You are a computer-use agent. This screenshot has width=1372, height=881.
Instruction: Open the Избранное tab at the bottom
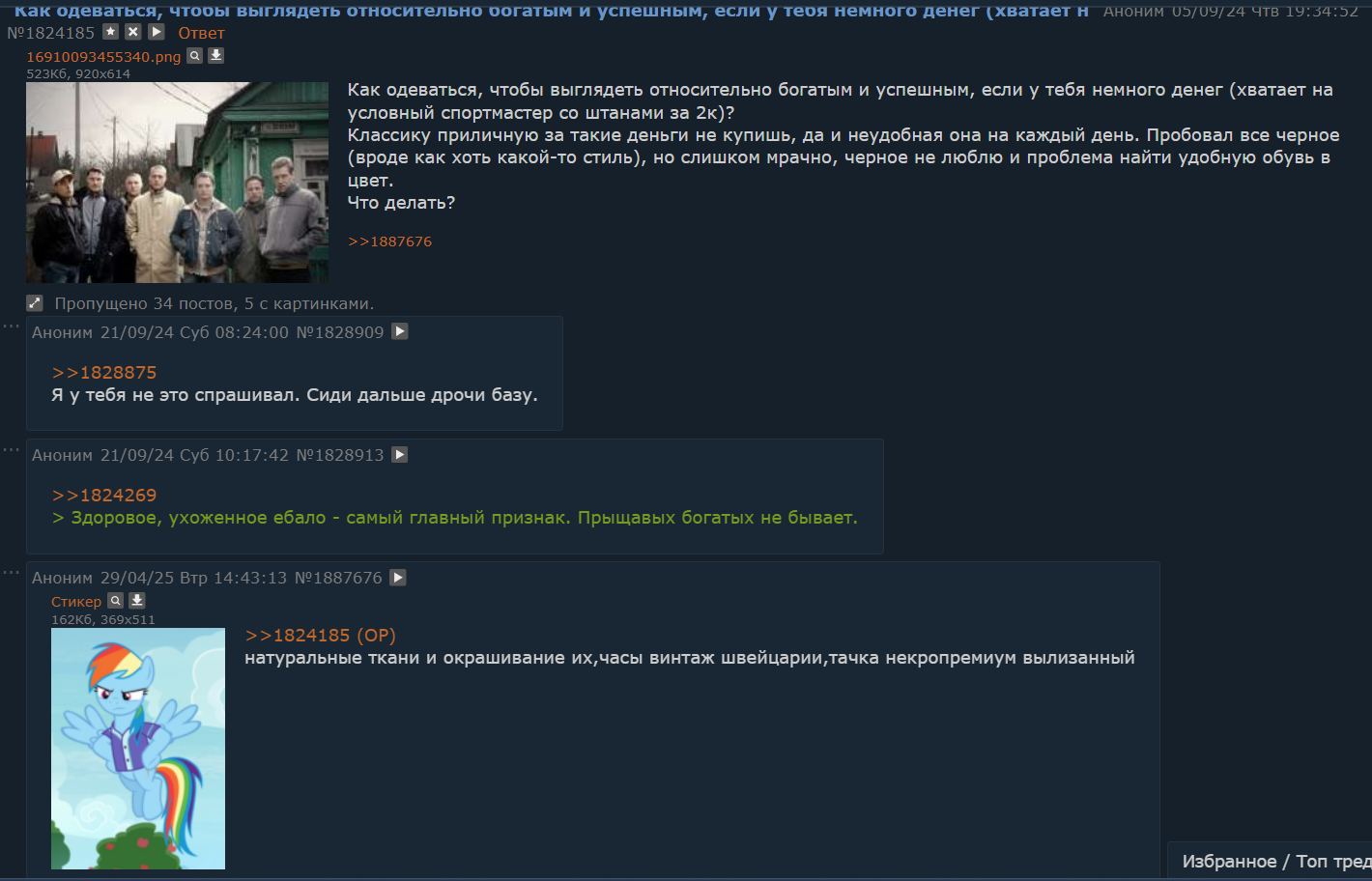coord(1229,861)
